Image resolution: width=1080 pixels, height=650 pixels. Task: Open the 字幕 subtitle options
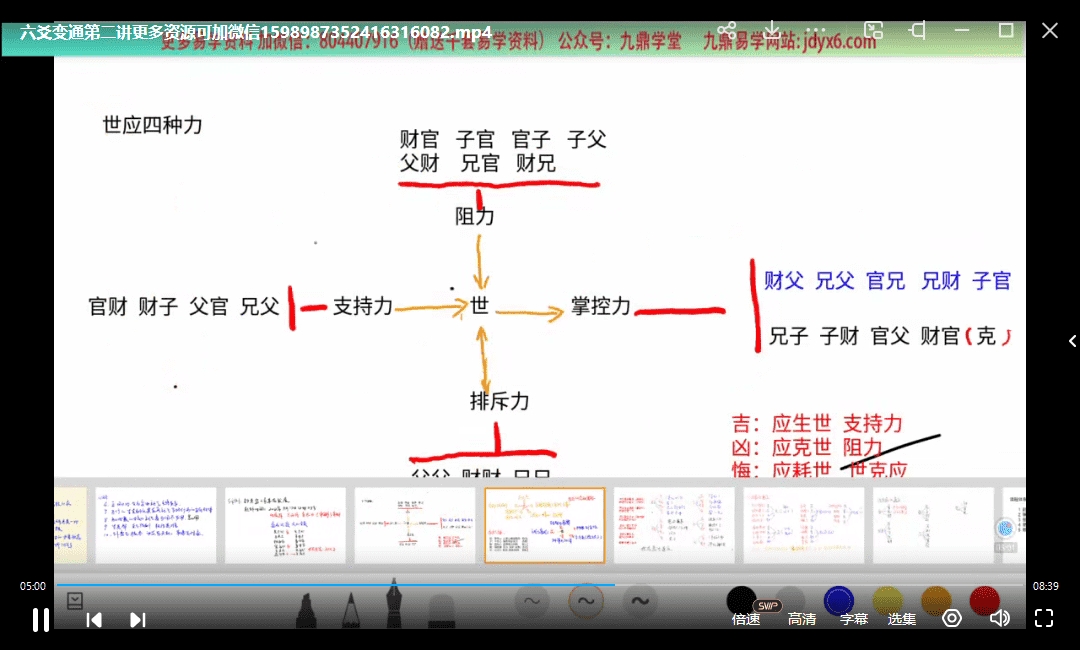tap(854, 619)
